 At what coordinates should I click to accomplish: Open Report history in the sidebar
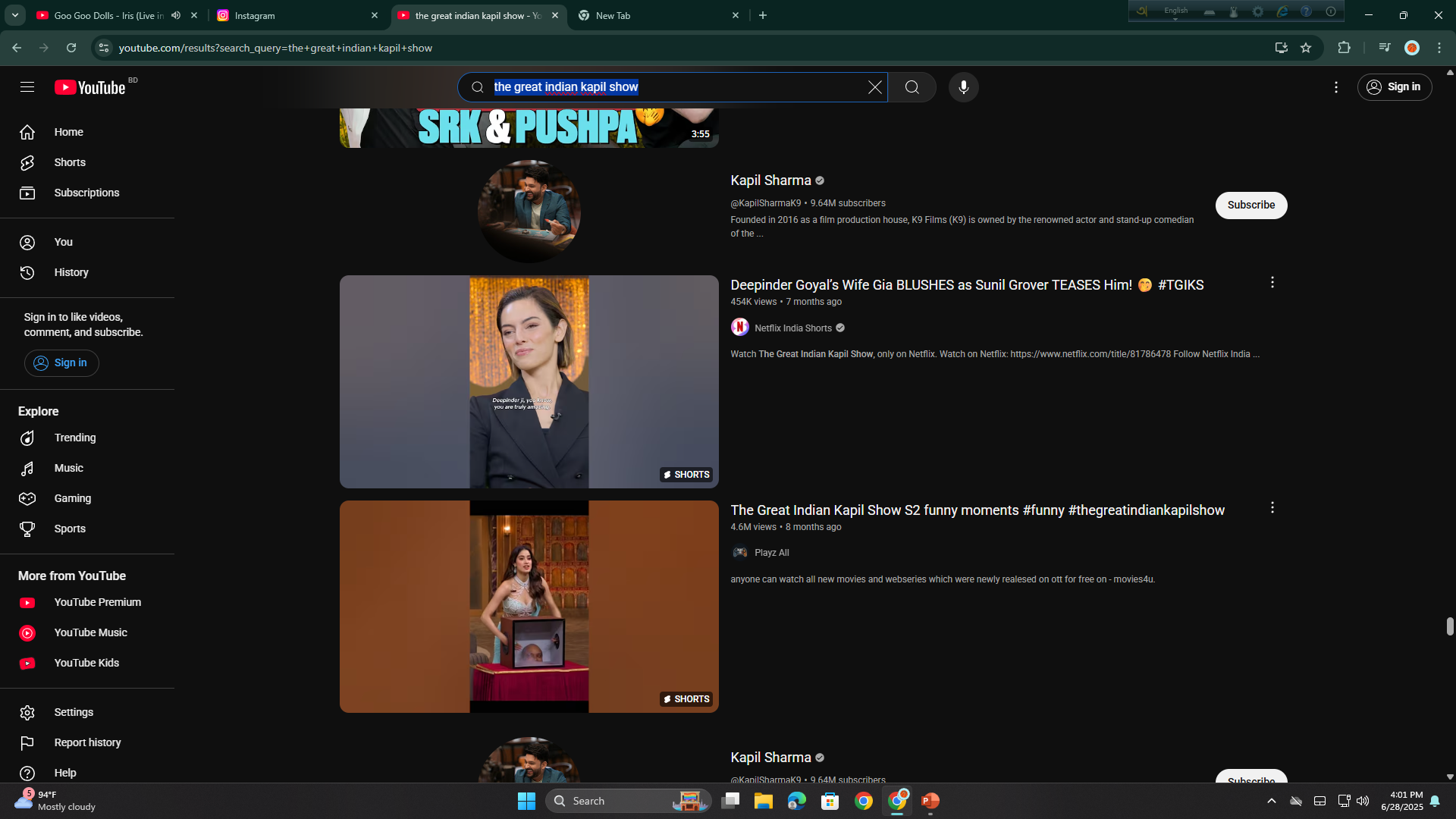tap(87, 742)
